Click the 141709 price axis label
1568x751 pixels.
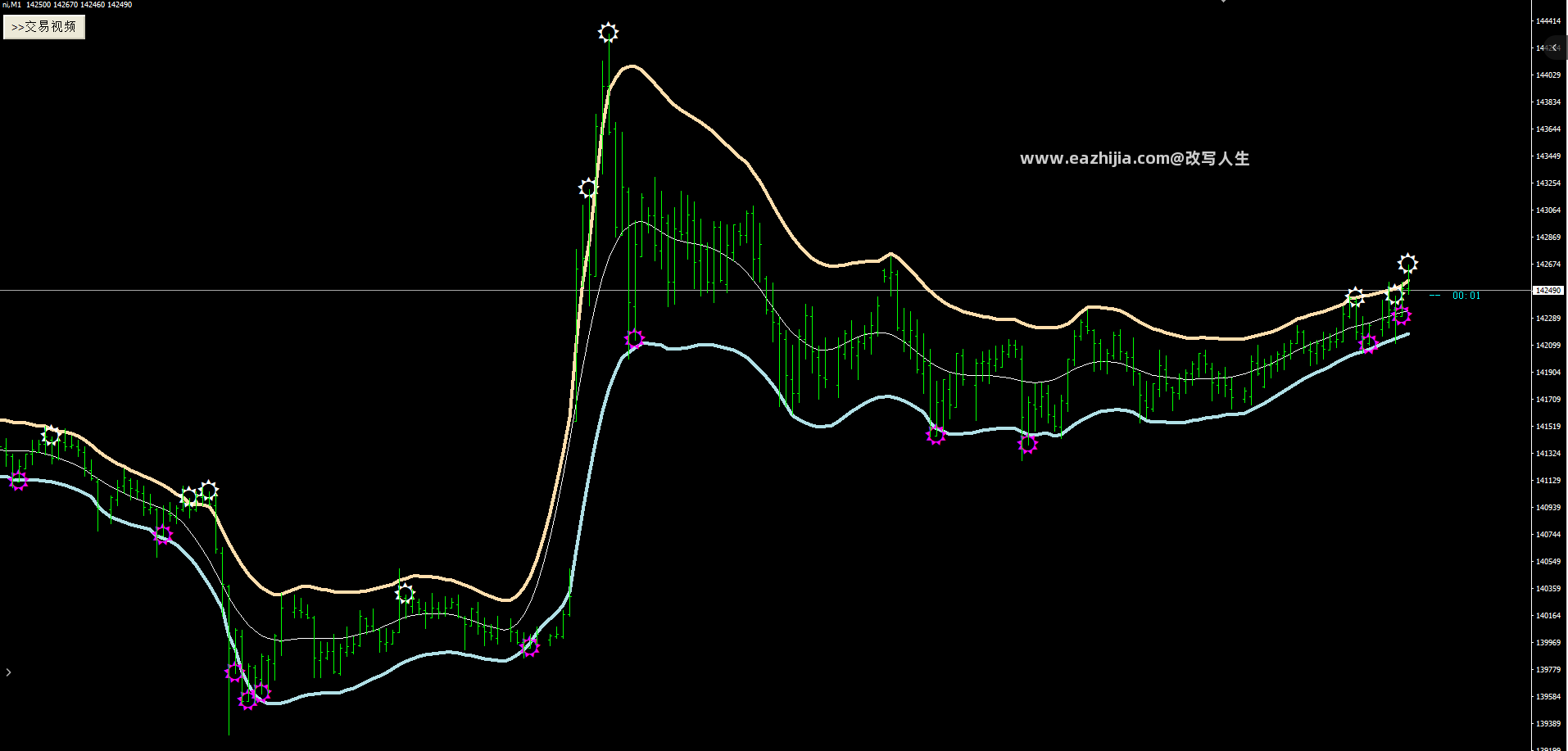pos(1548,399)
